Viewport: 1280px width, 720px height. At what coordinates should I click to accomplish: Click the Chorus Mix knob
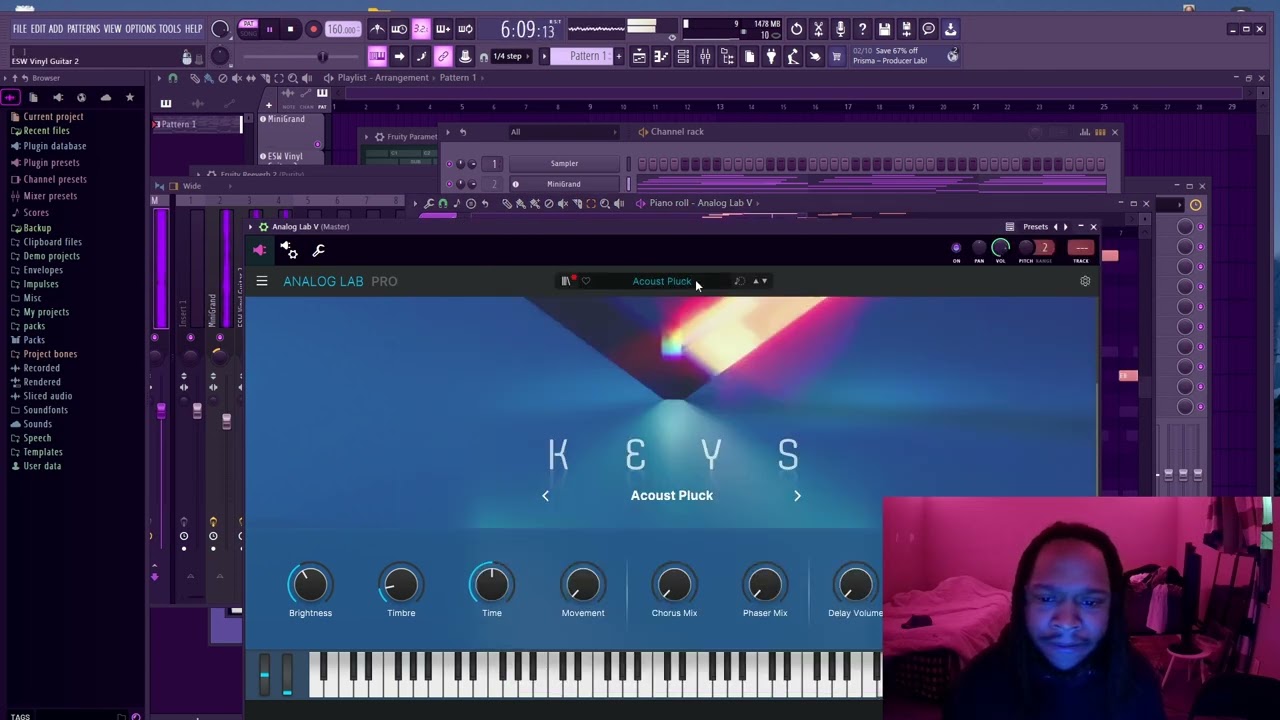point(674,585)
